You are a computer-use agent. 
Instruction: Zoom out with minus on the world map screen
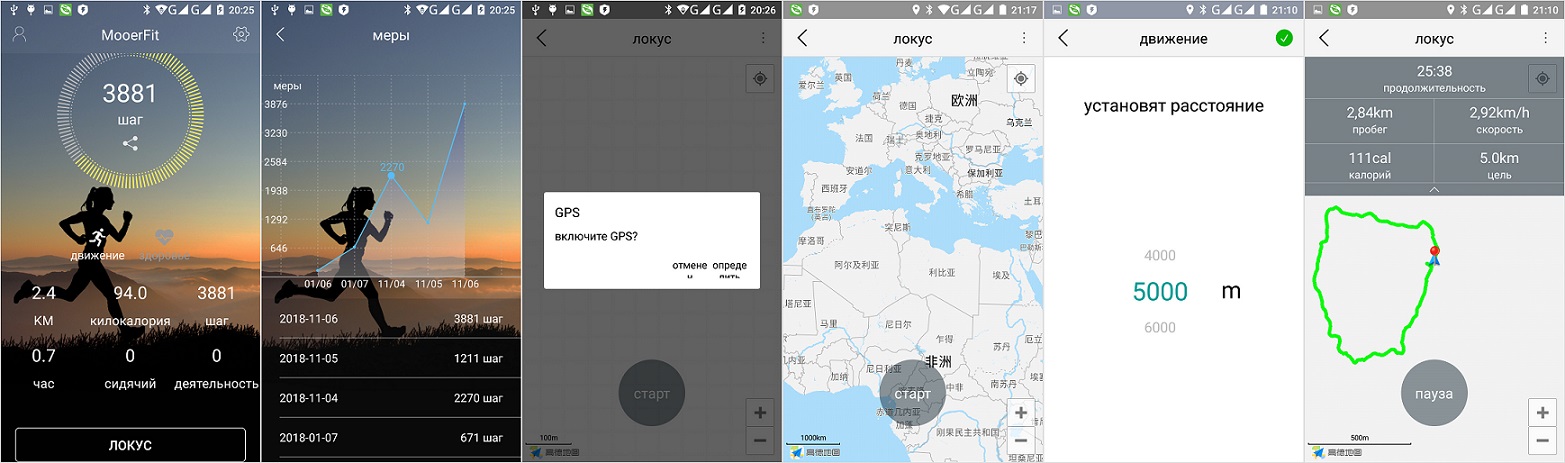point(1021,441)
